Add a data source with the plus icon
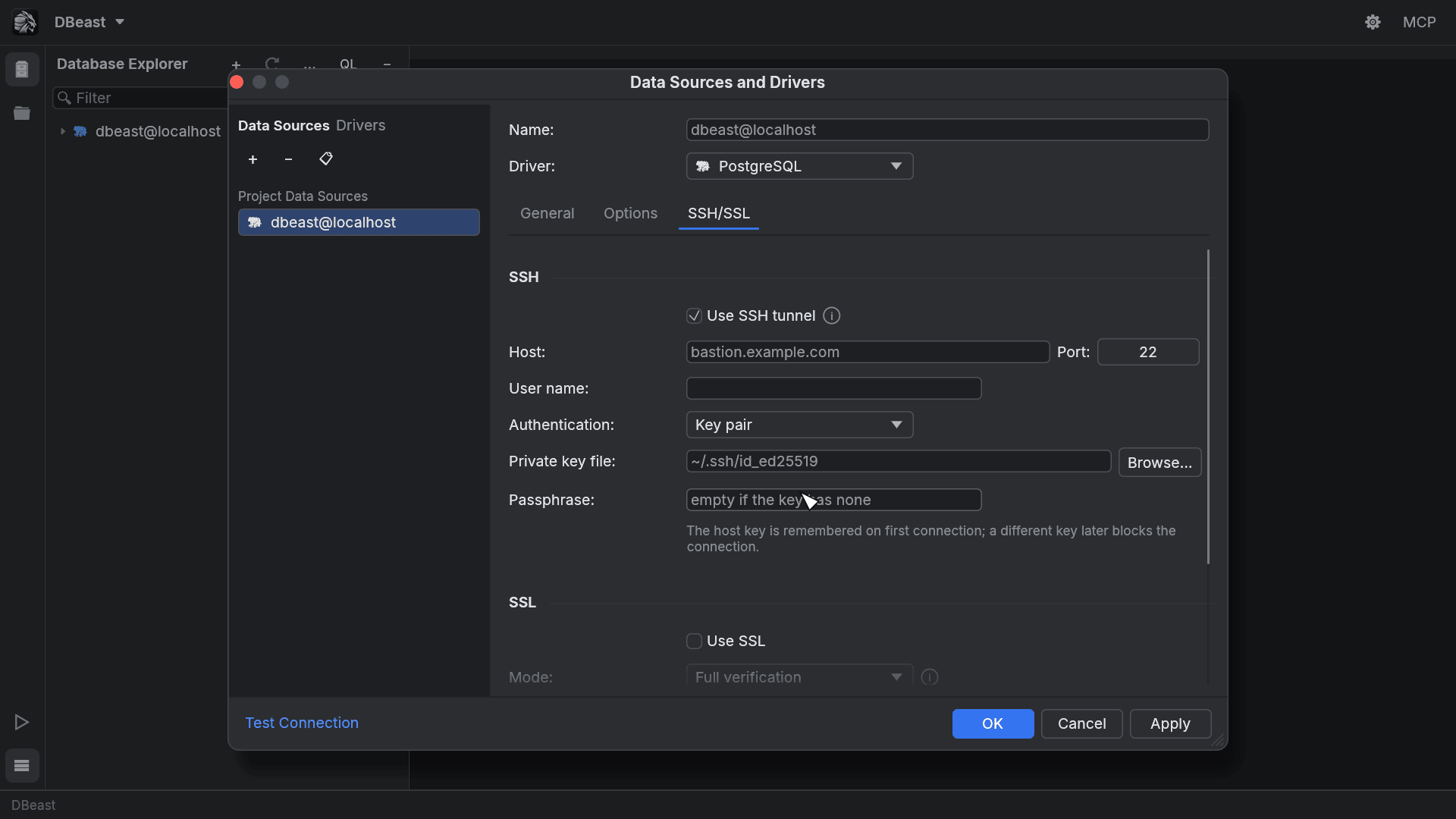Image resolution: width=1456 pixels, height=819 pixels. (253, 159)
